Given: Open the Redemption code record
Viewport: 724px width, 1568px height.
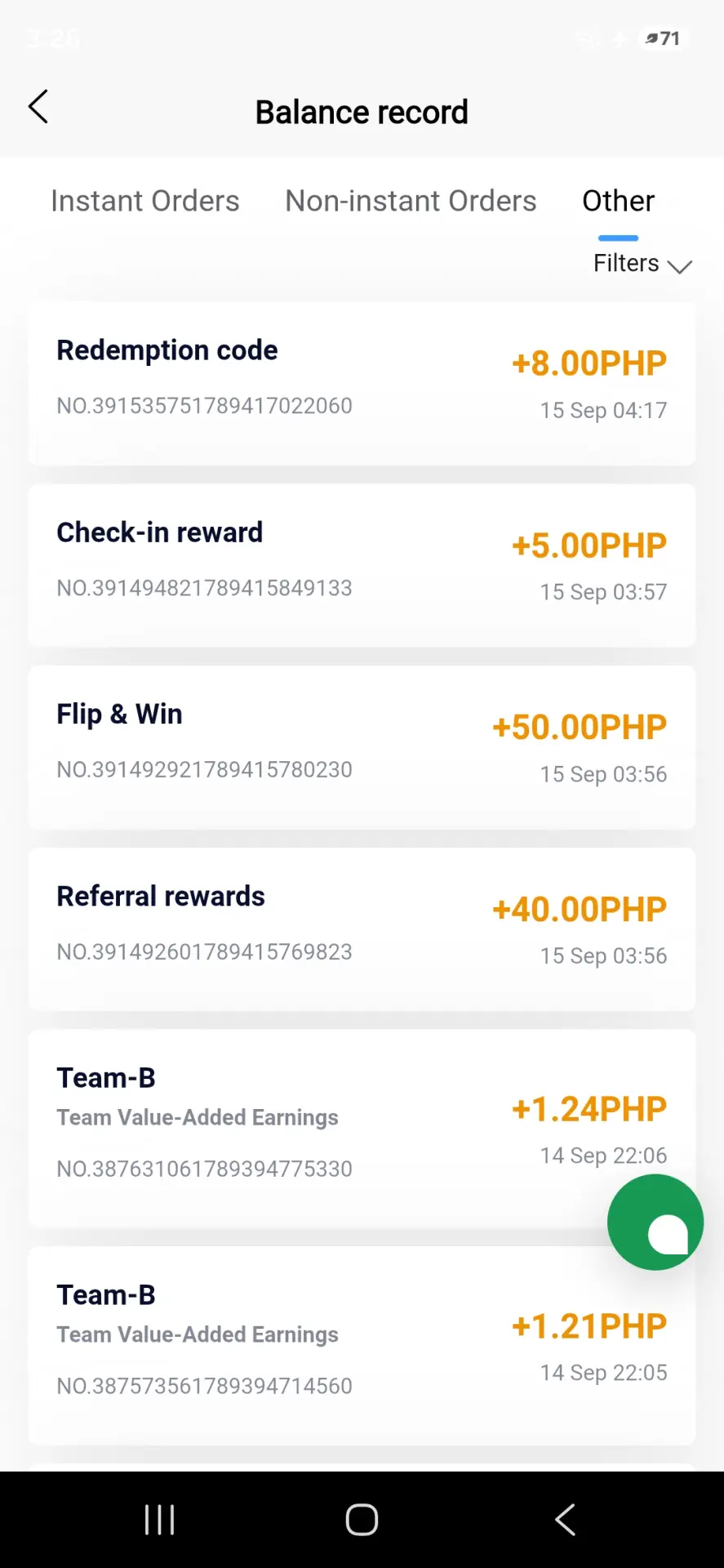Looking at the screenshot, I should [x=362, y=384].
